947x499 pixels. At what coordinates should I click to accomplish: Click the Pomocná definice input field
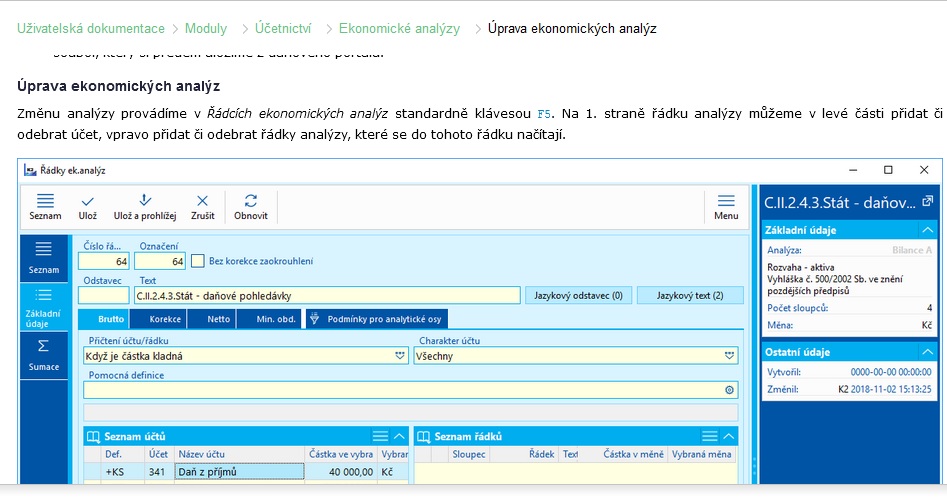(411, 390)
